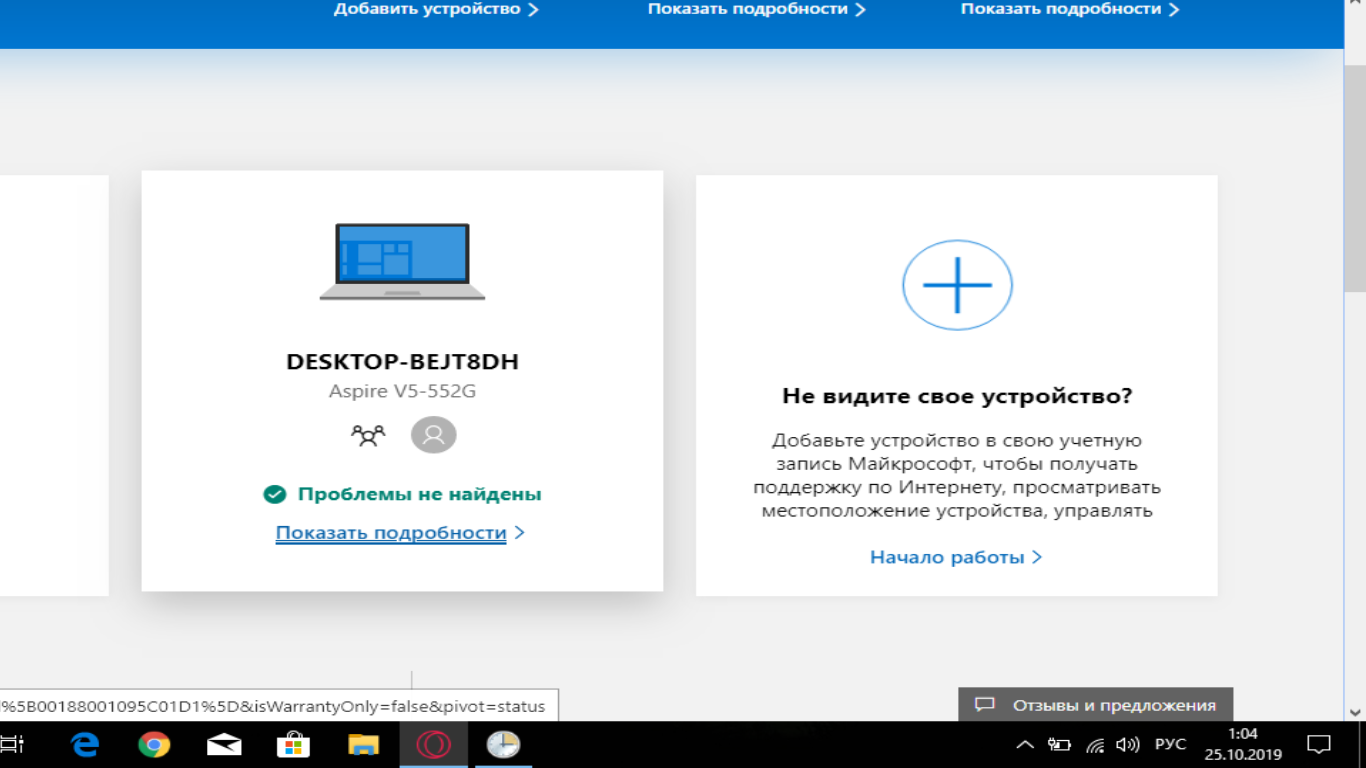Show hidden tray icons with the up chevron
The image size is (1366, 768).
tap(1025, 745)
